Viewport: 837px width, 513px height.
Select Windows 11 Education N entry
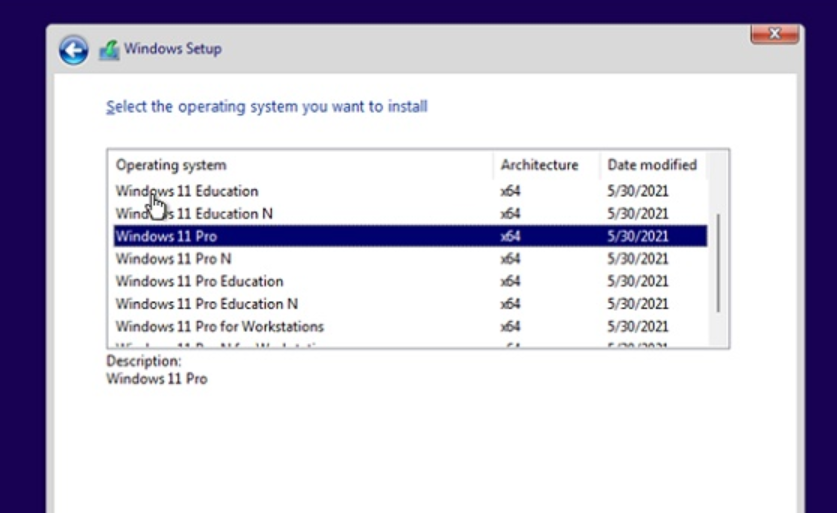click(194, 214)
